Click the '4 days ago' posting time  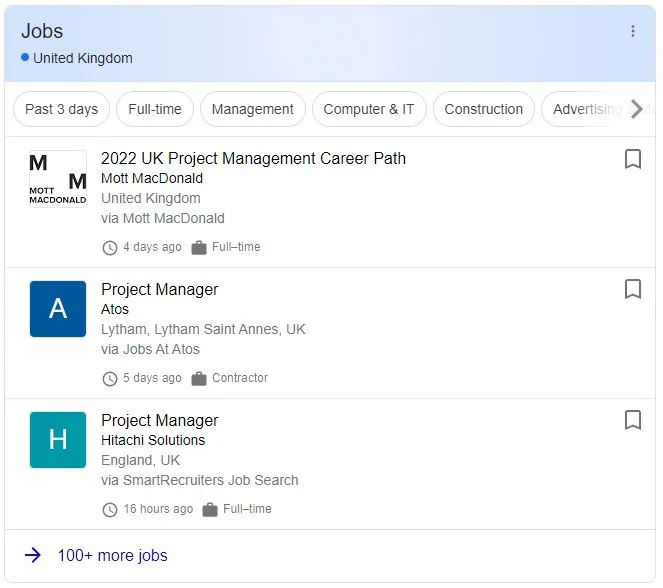click(x=152, y=247)
